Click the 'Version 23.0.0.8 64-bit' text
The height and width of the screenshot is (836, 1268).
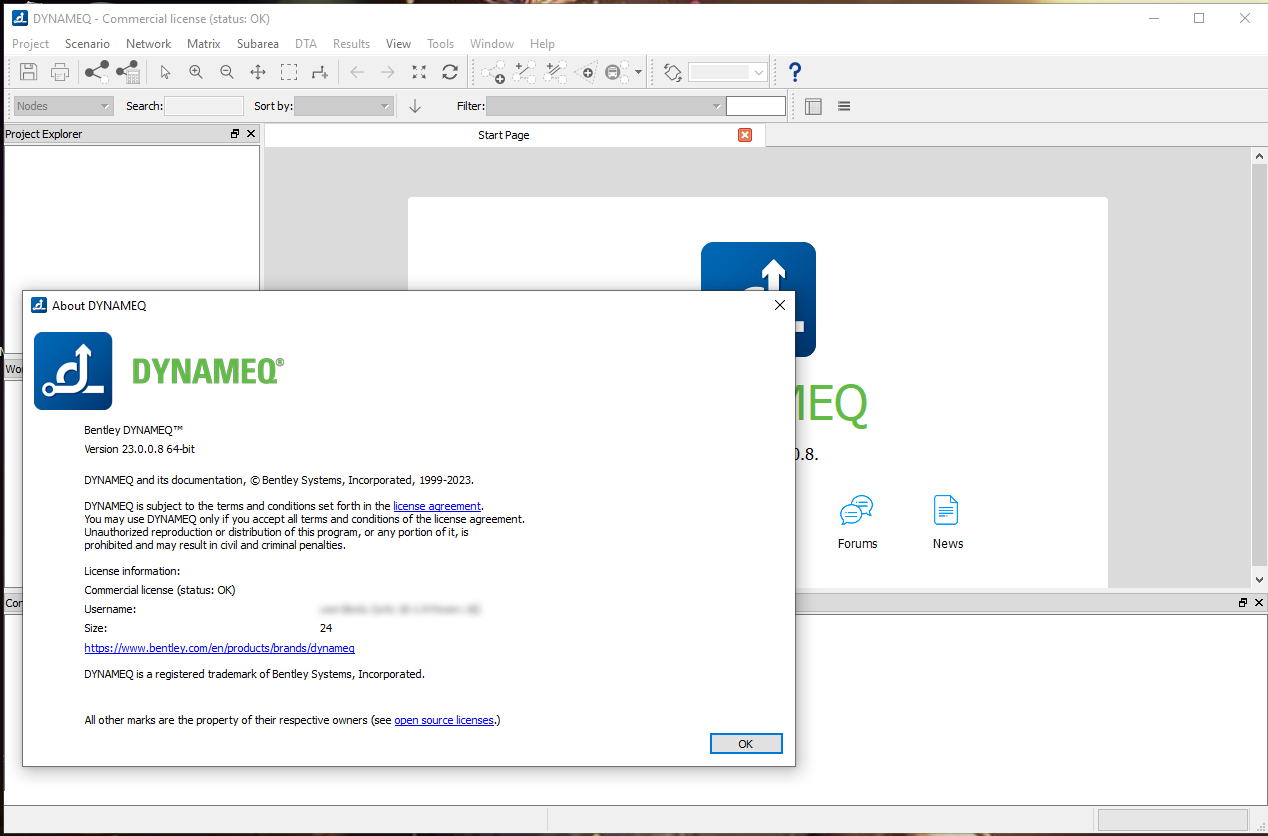[139, 449]
